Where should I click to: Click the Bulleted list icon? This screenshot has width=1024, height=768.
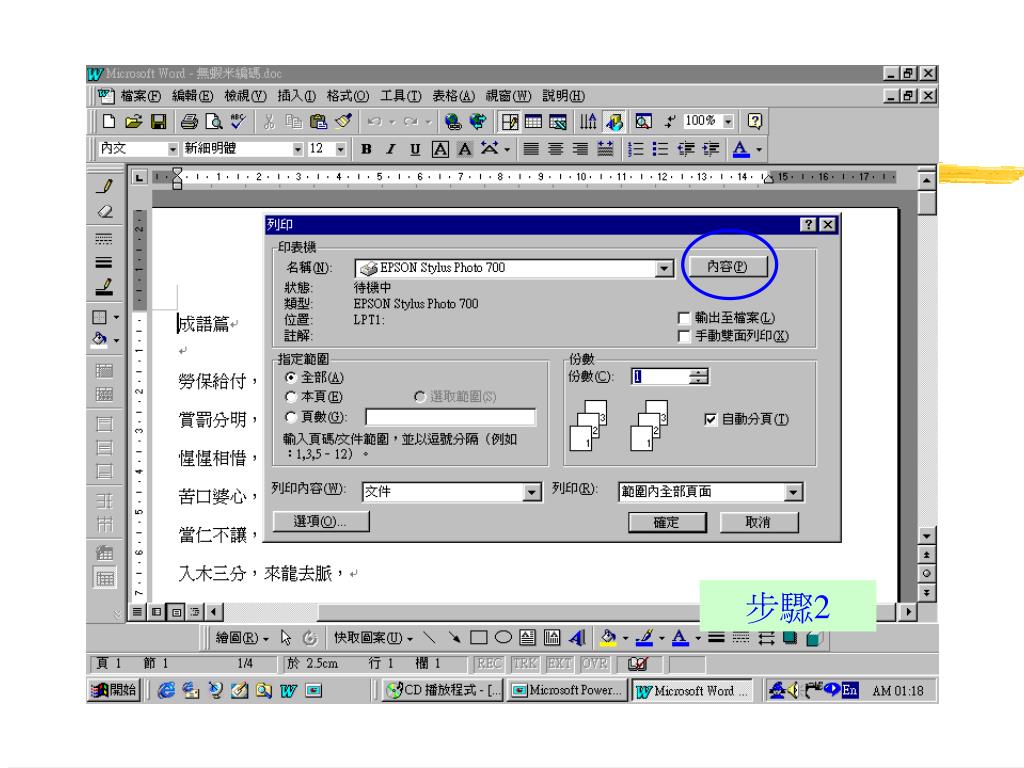click(x=660, y=150)
